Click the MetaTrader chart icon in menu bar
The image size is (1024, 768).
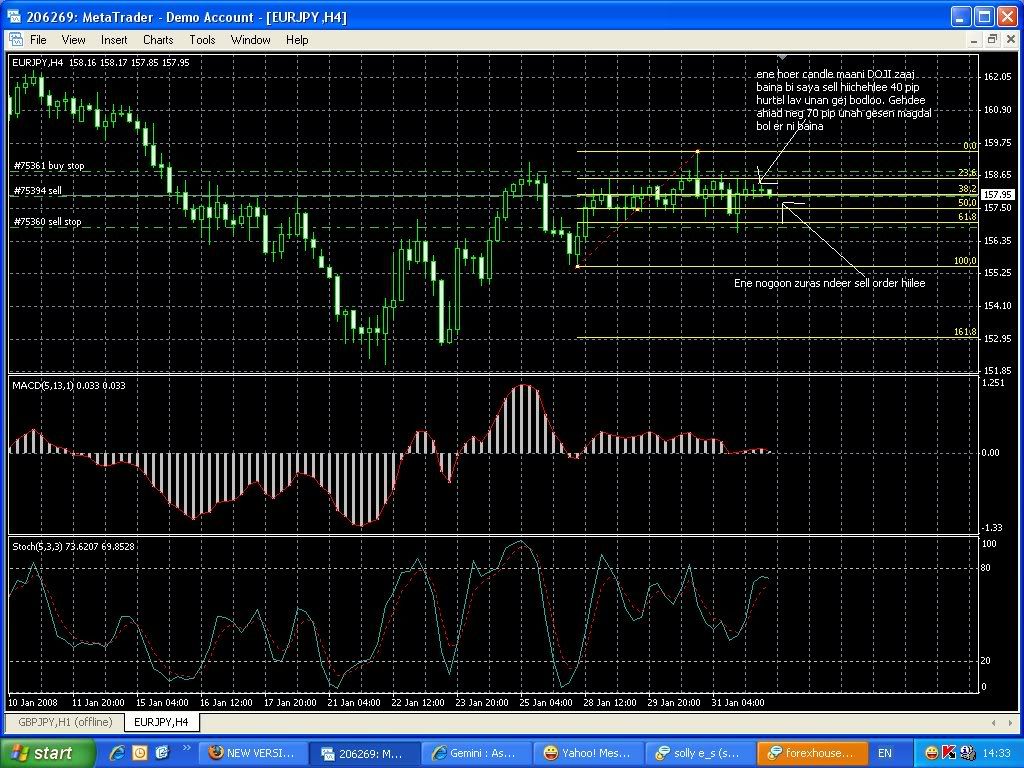[16, 40]
